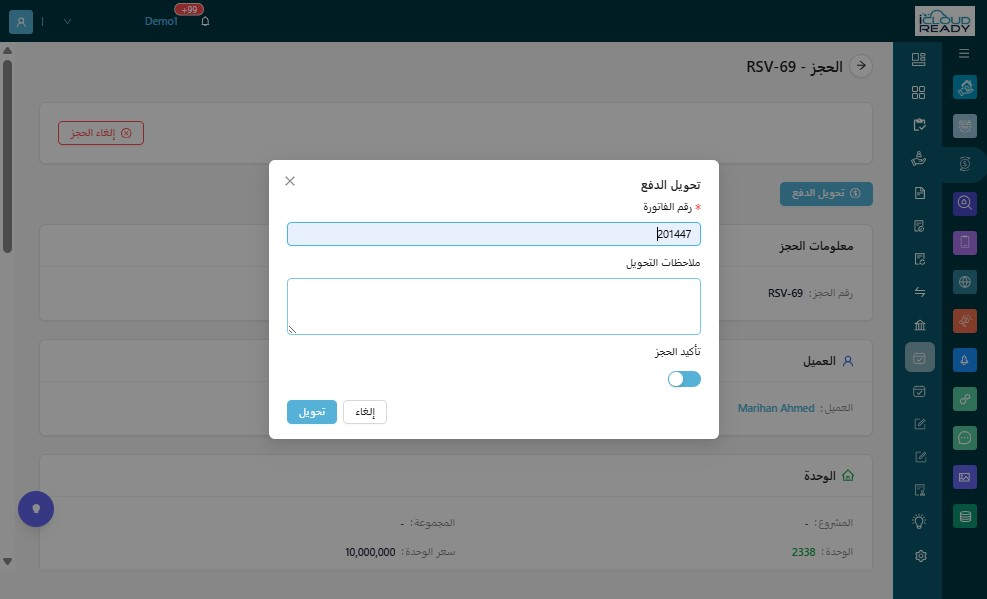Click the notification bell in the top bar
The height and width of the screenshot is (599, 987).
(x=205, y=21)
